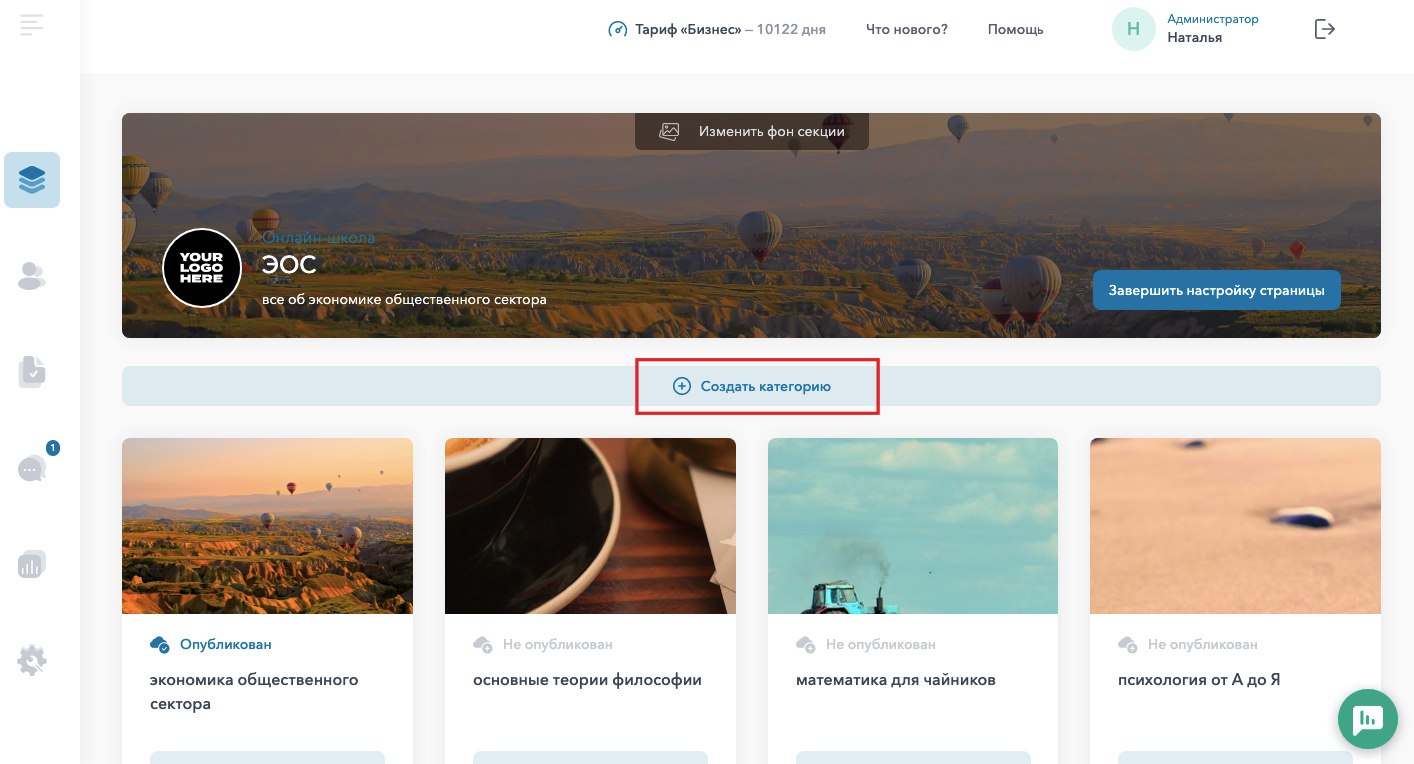Toggle the hamburger sidebar menu
The height and width of the screenshot is (764, 1414).
tap(32, 25)
